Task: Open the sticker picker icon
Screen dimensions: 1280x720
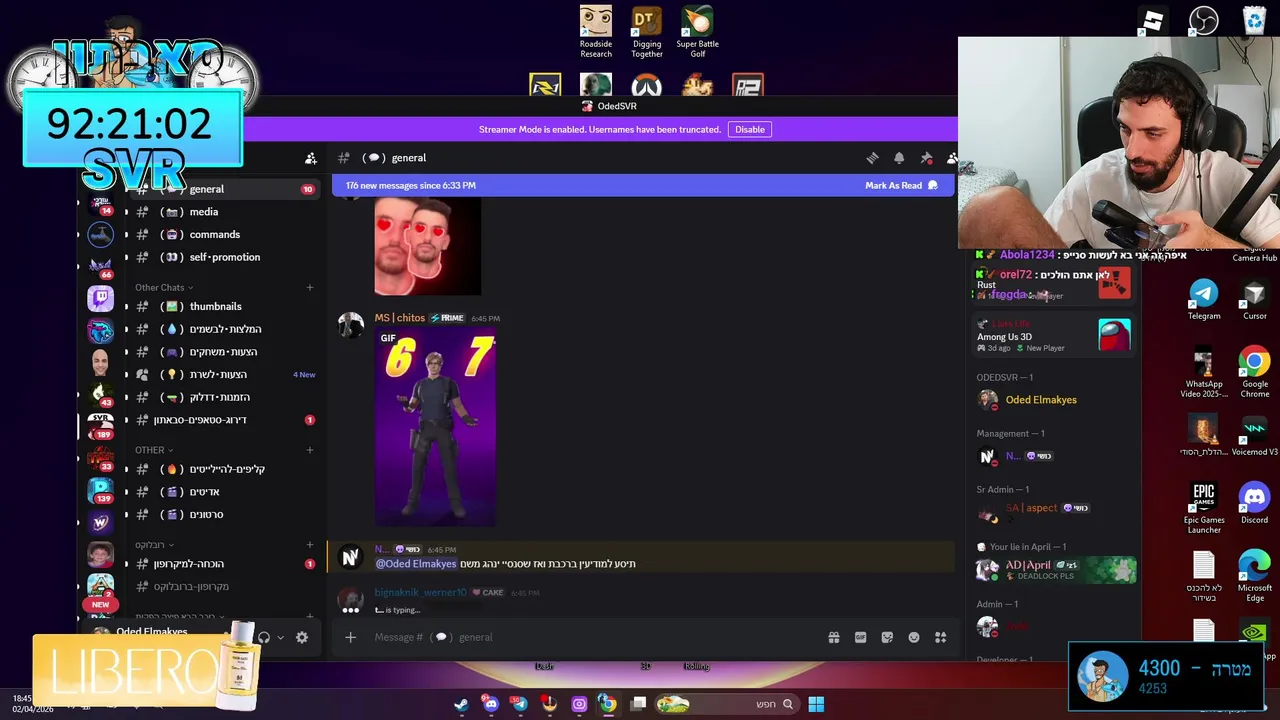Action: click(887, 637)
